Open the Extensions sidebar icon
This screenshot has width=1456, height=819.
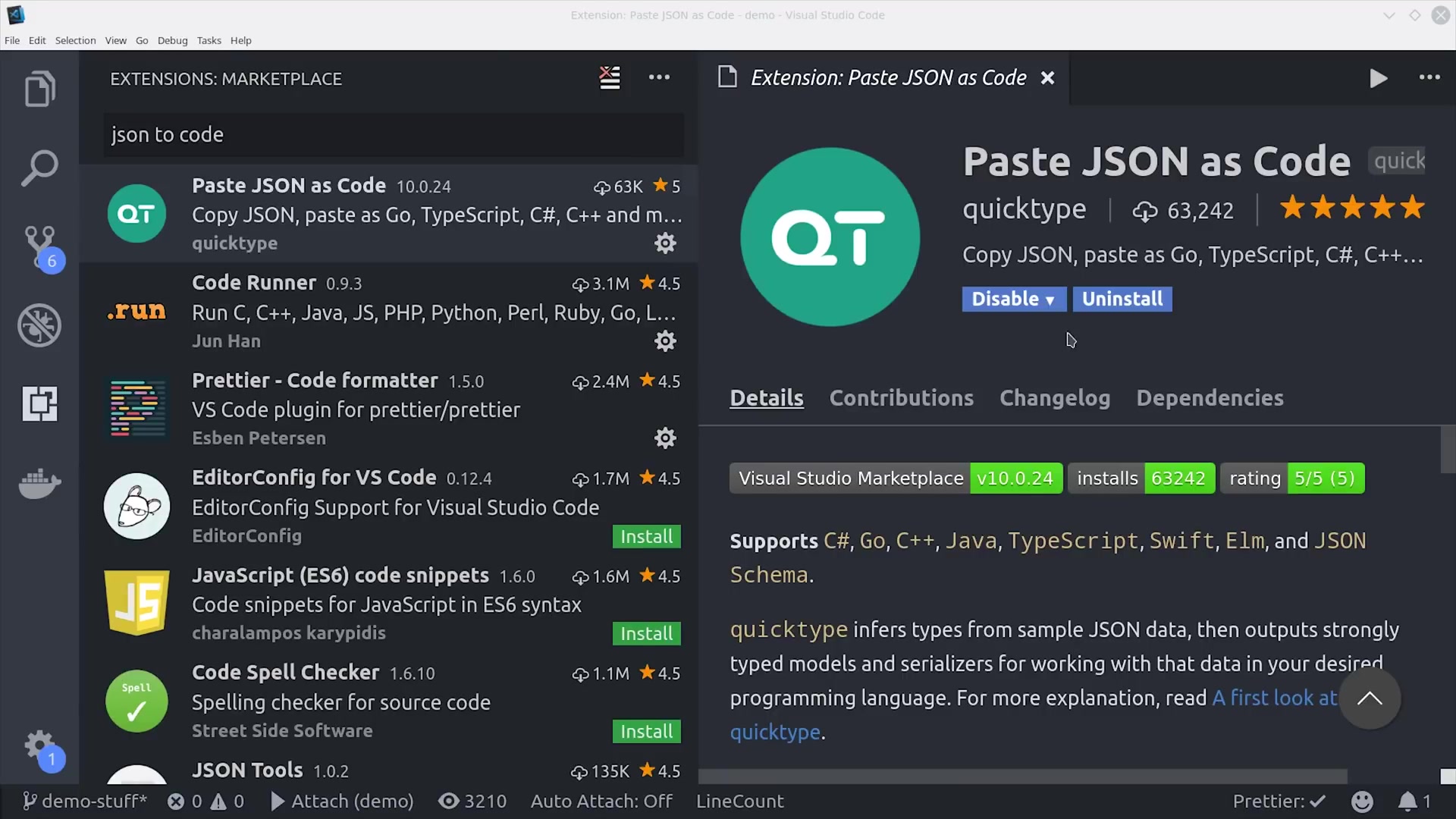tap(40, 403)
